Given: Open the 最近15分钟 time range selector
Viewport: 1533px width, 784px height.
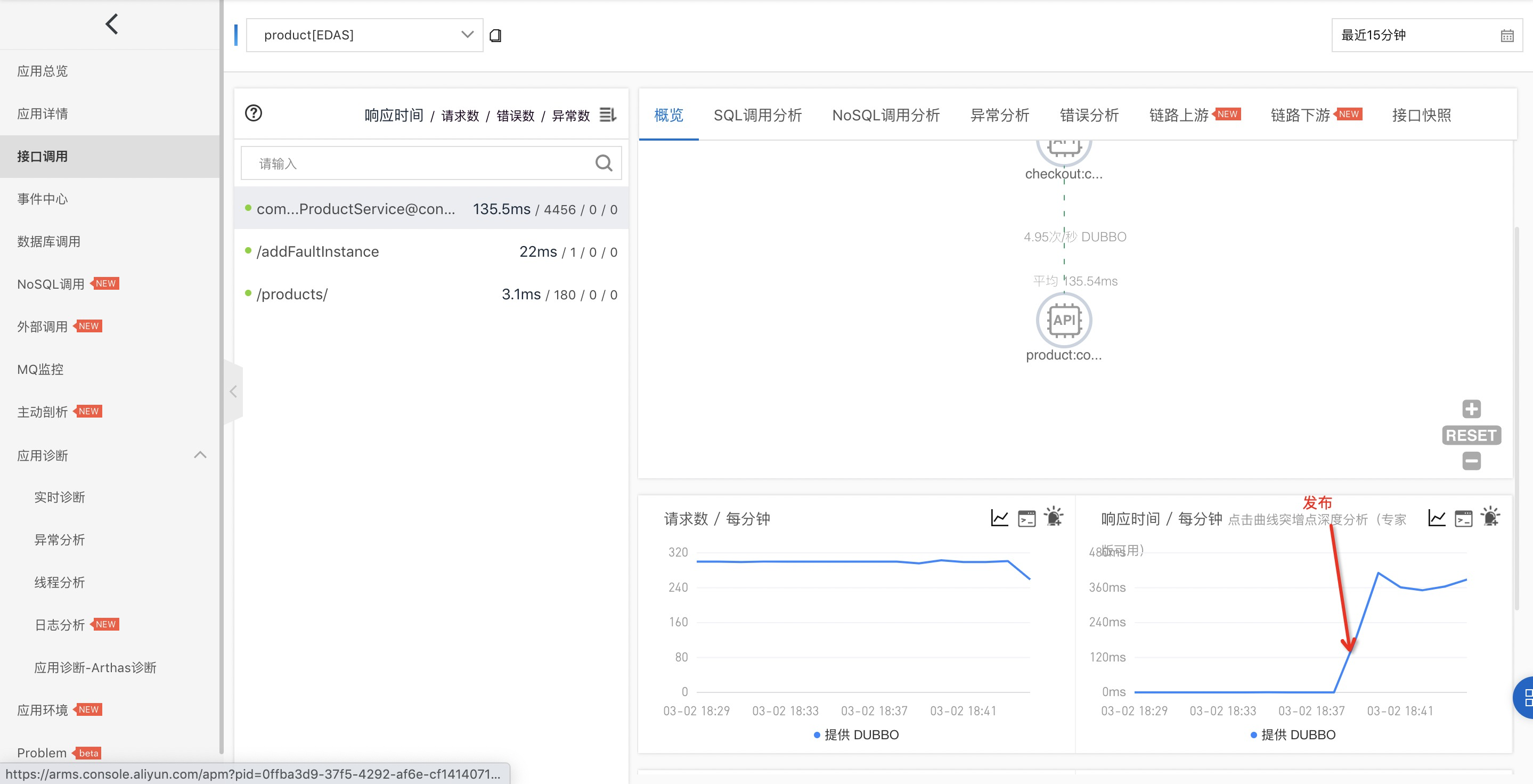Looking at the screenshot, I should coord(1426,35).
